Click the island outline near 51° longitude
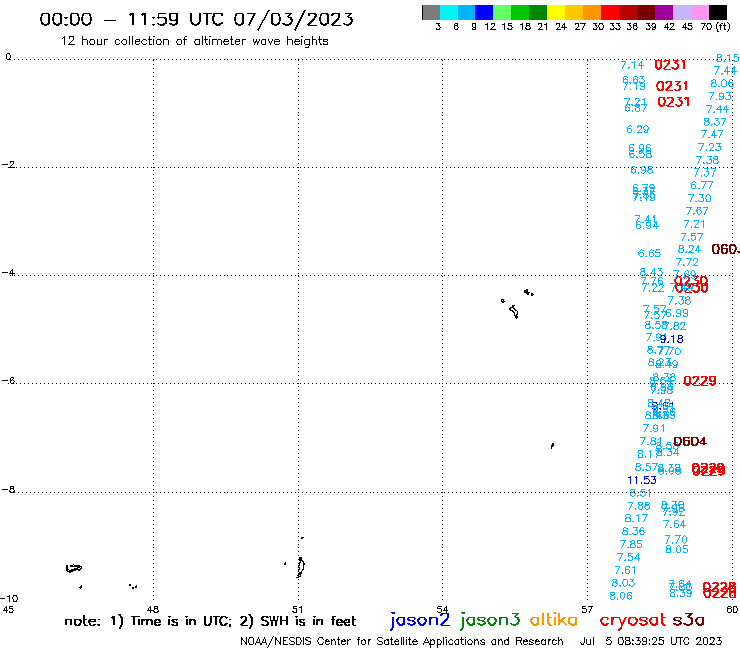 pyautogui.click(x=301, y=567)
